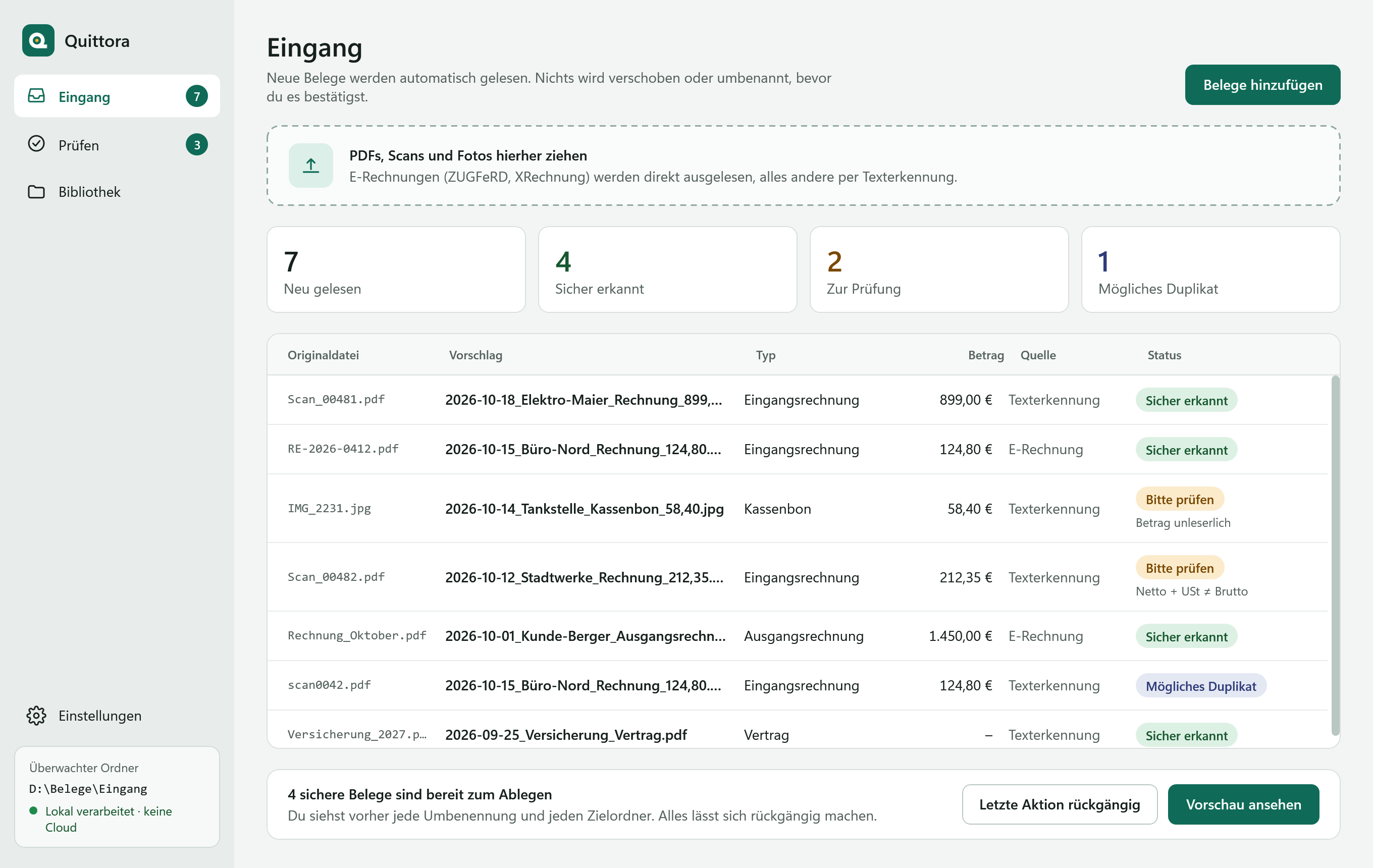Click the Vorschau ansehen button

(1243, 804)
